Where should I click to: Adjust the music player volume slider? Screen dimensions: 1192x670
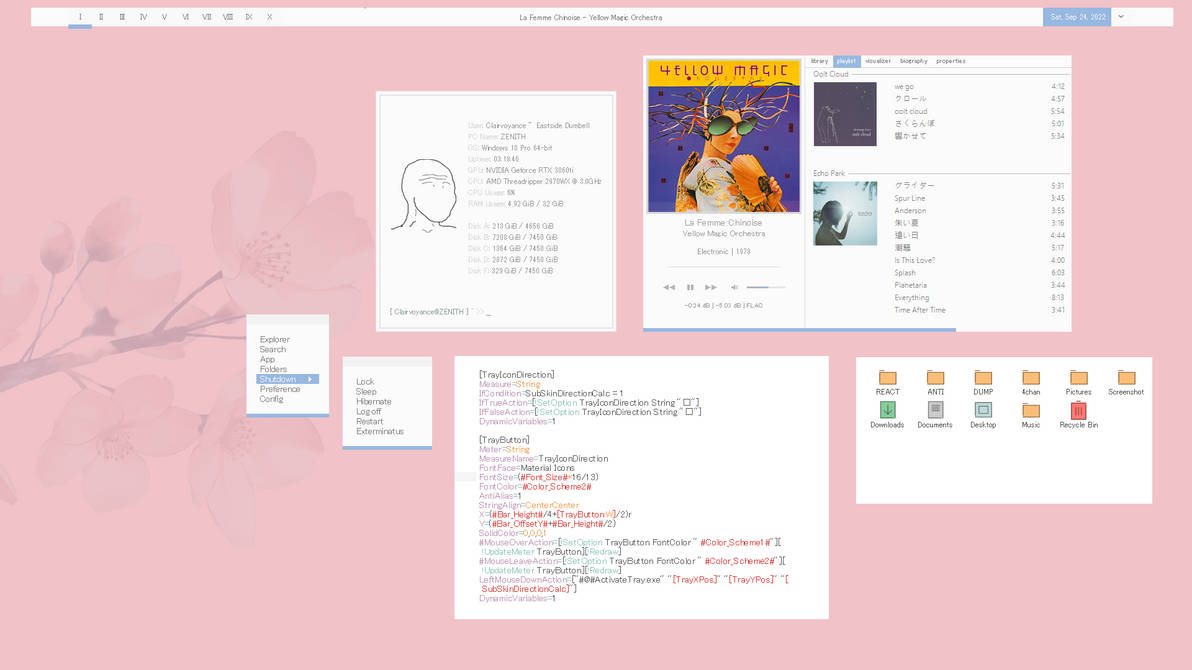click(x=765, y=287)
